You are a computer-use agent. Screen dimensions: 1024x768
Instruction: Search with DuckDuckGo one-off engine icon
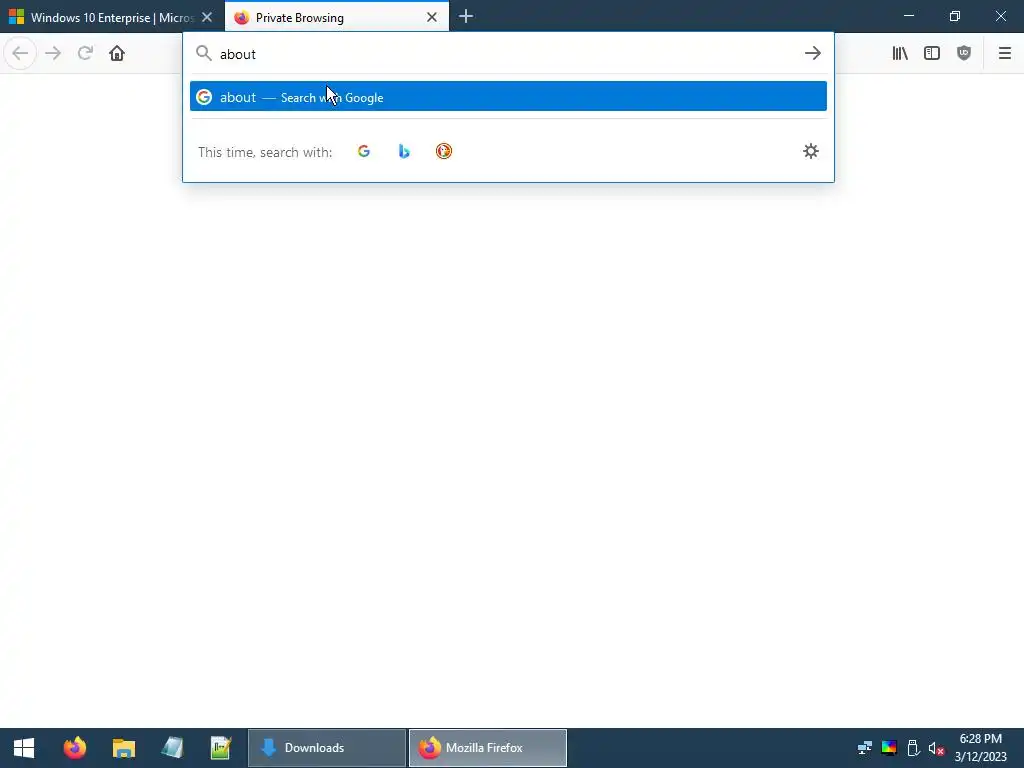[x=443, y=152]
